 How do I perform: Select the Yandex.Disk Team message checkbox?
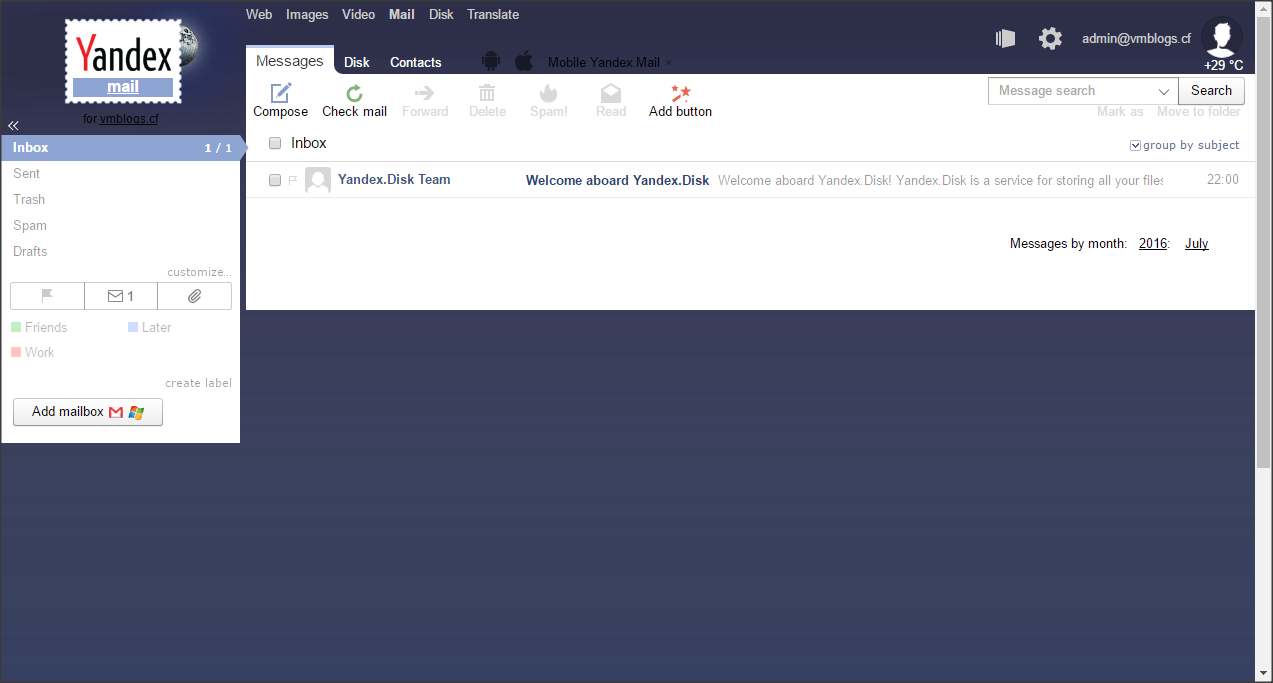[x=275, y=180]
